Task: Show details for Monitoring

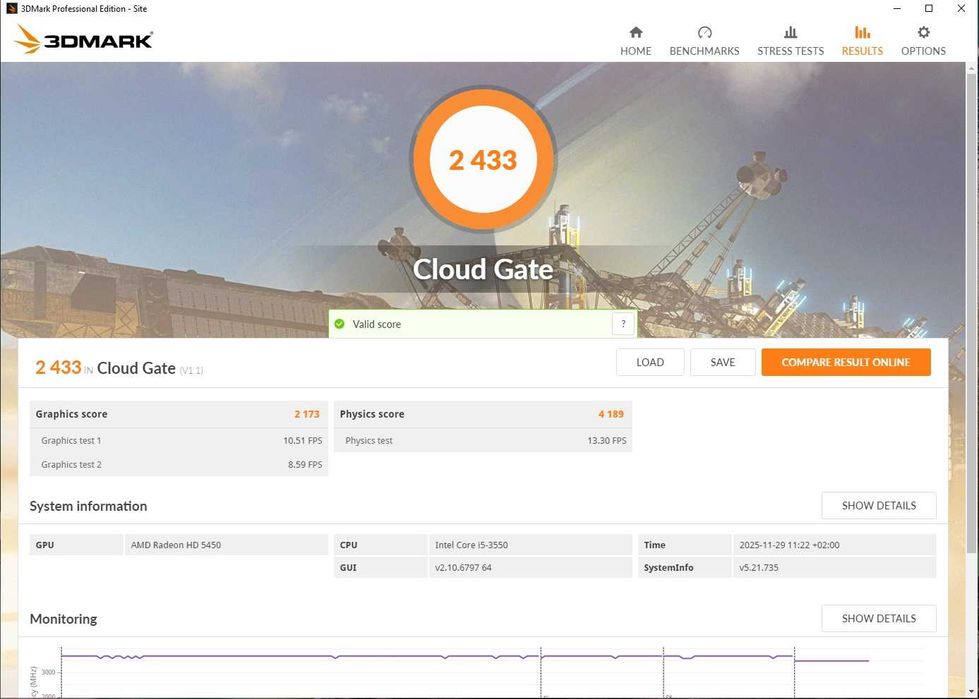Action: pos(878,618)
